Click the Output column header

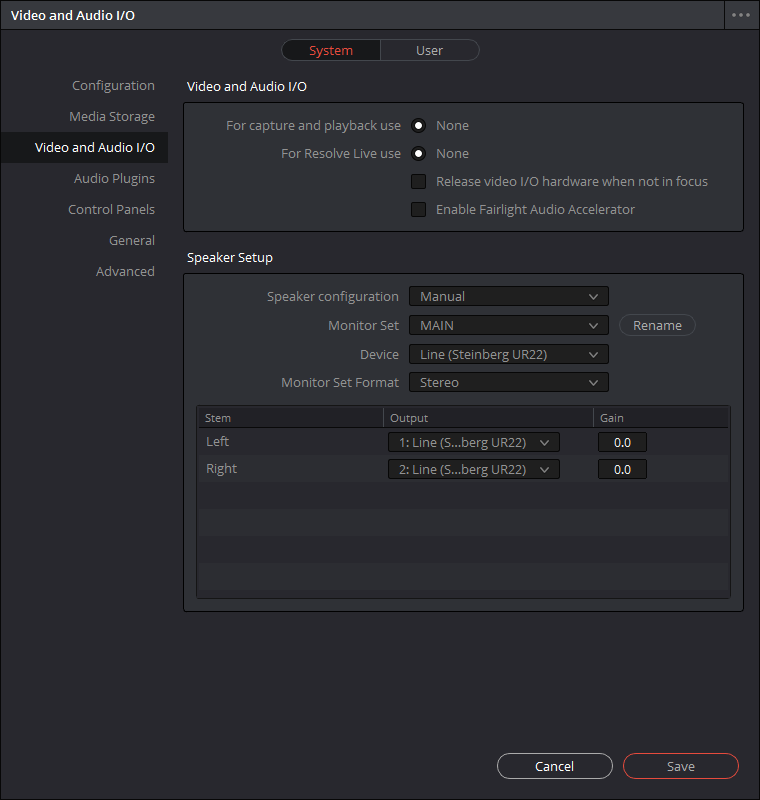pos(488,418)
